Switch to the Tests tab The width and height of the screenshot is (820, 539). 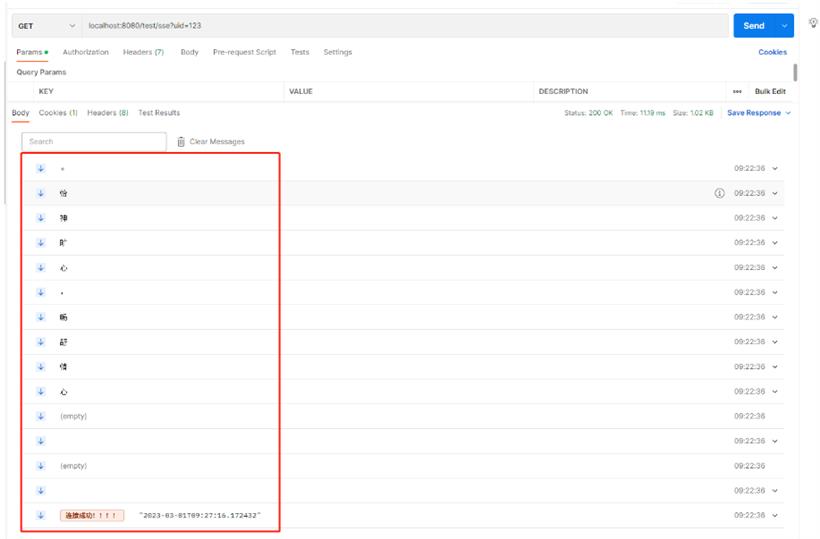(x=300, y=52)
